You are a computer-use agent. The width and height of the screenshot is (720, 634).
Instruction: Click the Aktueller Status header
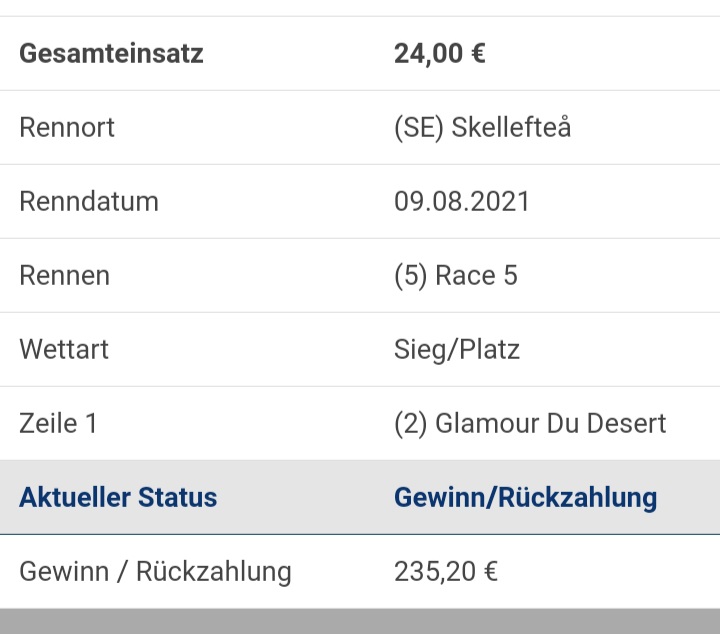click(118, 498)
